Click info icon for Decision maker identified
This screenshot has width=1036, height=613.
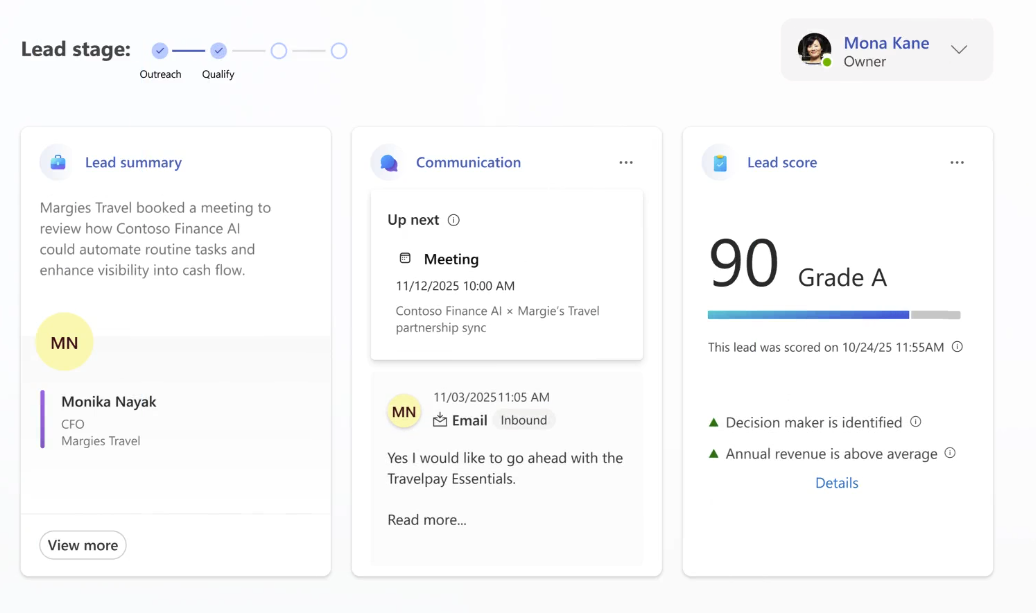coord(916,422)
